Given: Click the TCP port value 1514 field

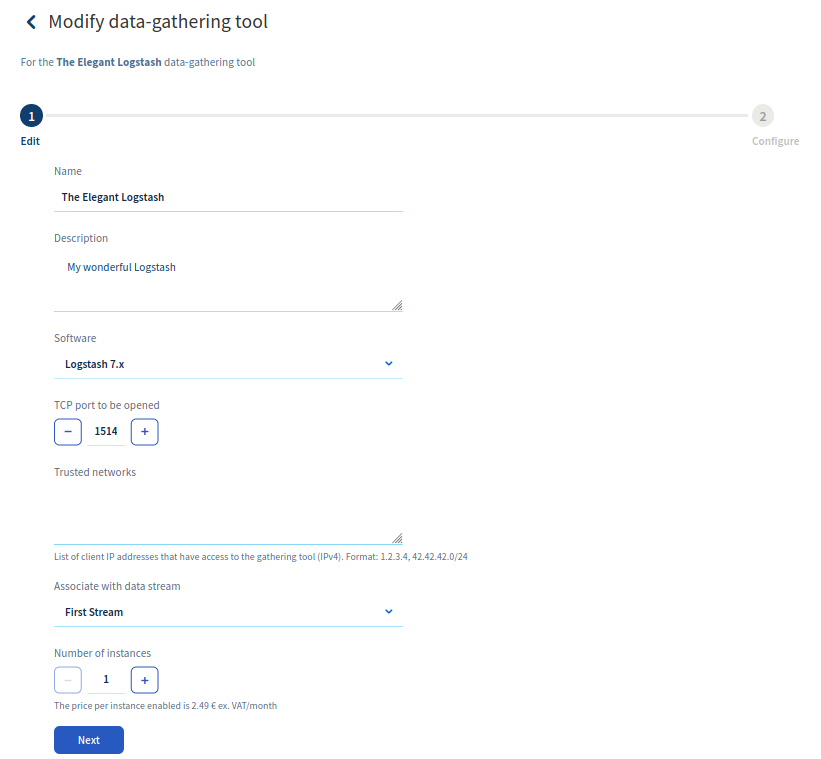Looking at the screenshot, I should [106, 432].
